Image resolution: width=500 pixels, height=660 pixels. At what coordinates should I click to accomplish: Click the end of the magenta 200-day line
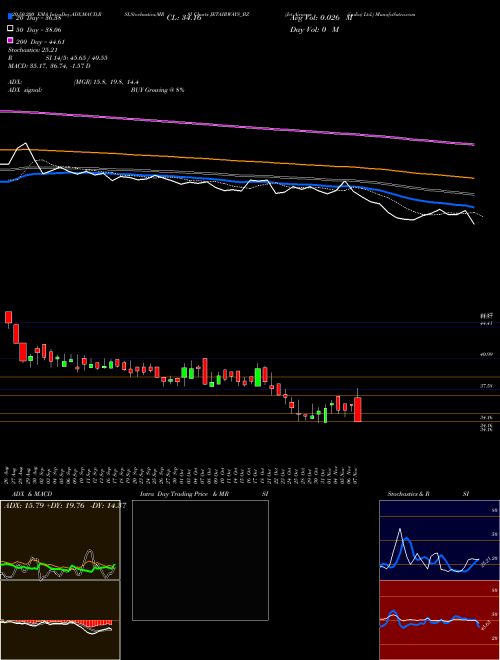click(473, 144)
